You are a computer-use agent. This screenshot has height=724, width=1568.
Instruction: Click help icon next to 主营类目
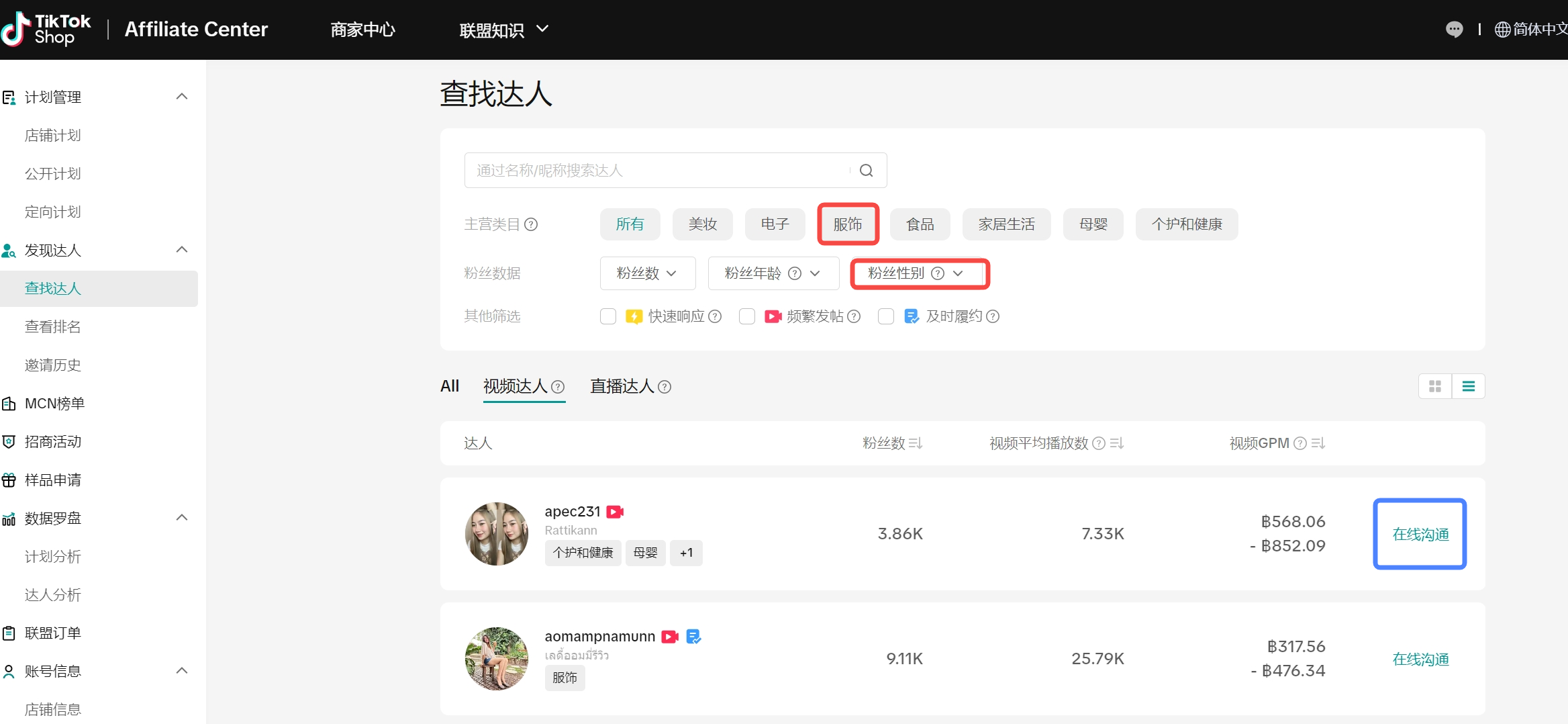[531, 224]
